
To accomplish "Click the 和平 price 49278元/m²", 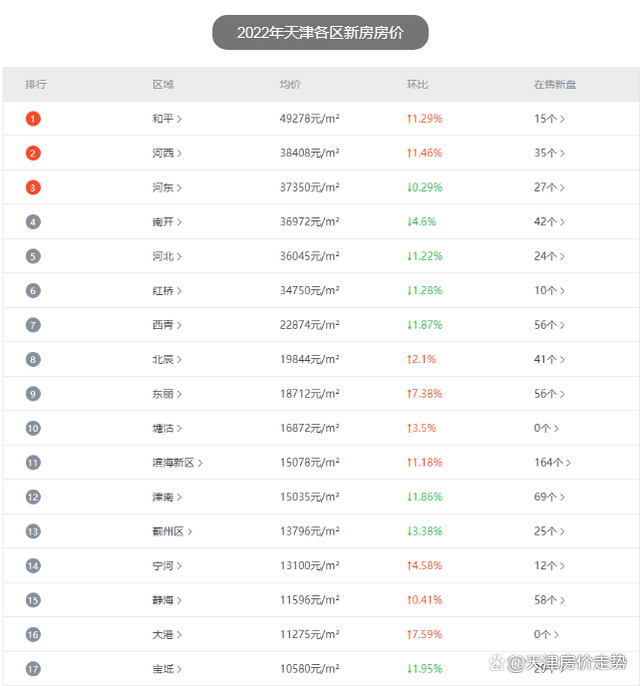I will click(x=309, y=119).
